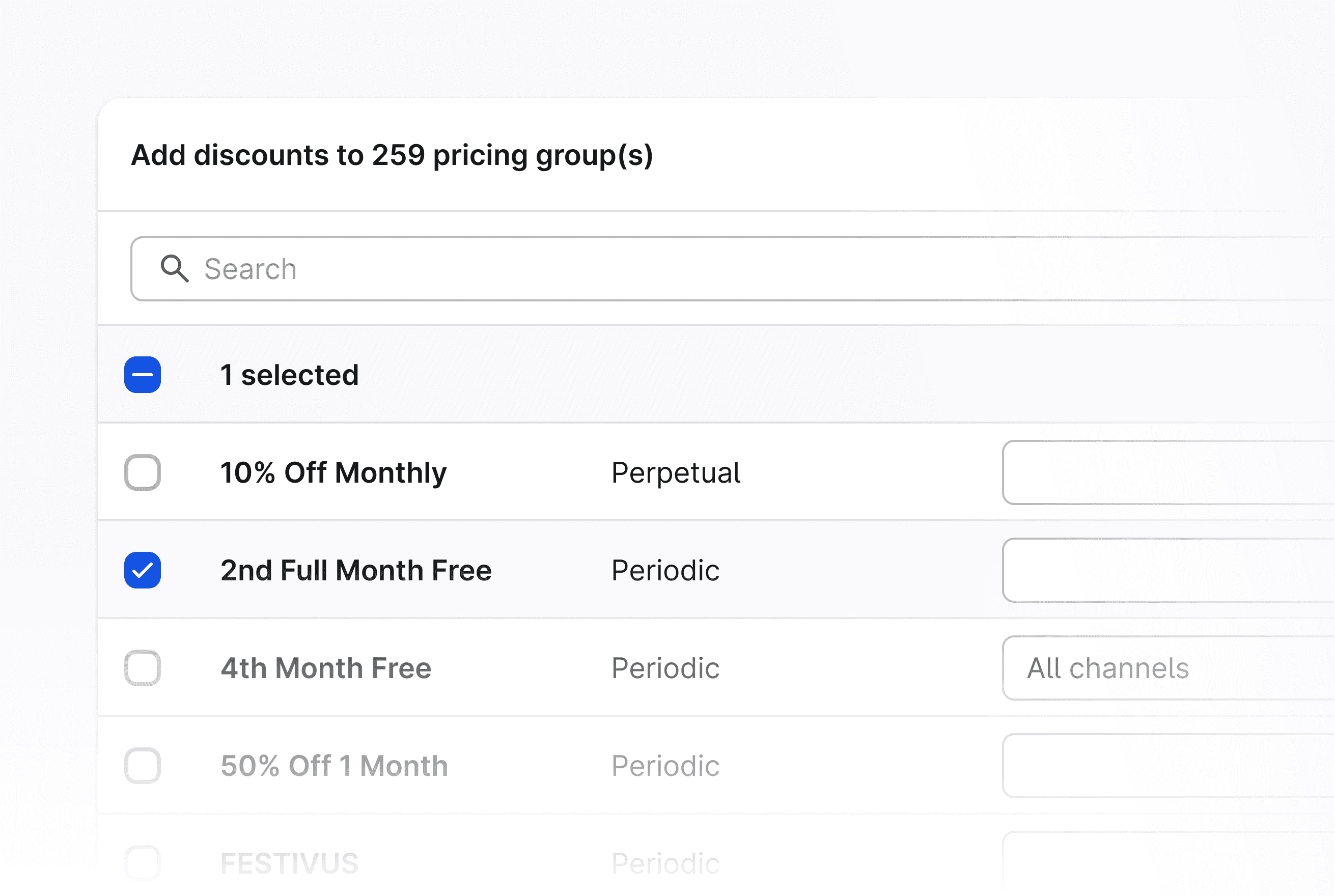This screenshot has width=1335, height=896.
Task: Click the 2nd Full Month Free name
Action: click(356, 570)
